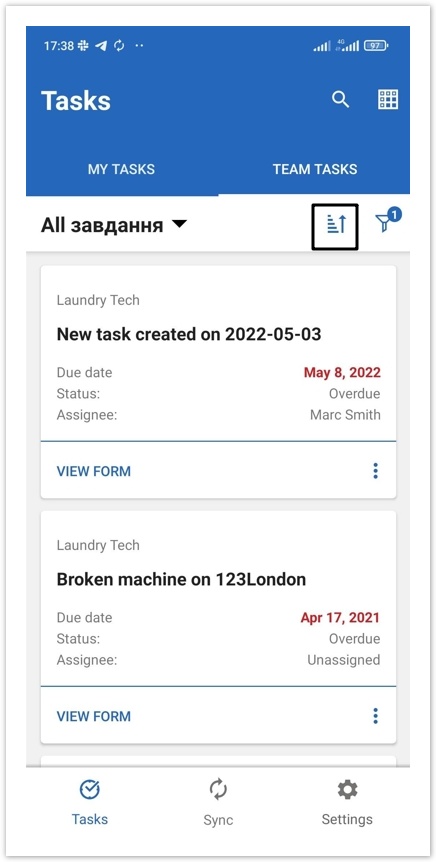Open Settings gear in bottom bar
This screenshot has height=862, width=436.
point(347,790)
